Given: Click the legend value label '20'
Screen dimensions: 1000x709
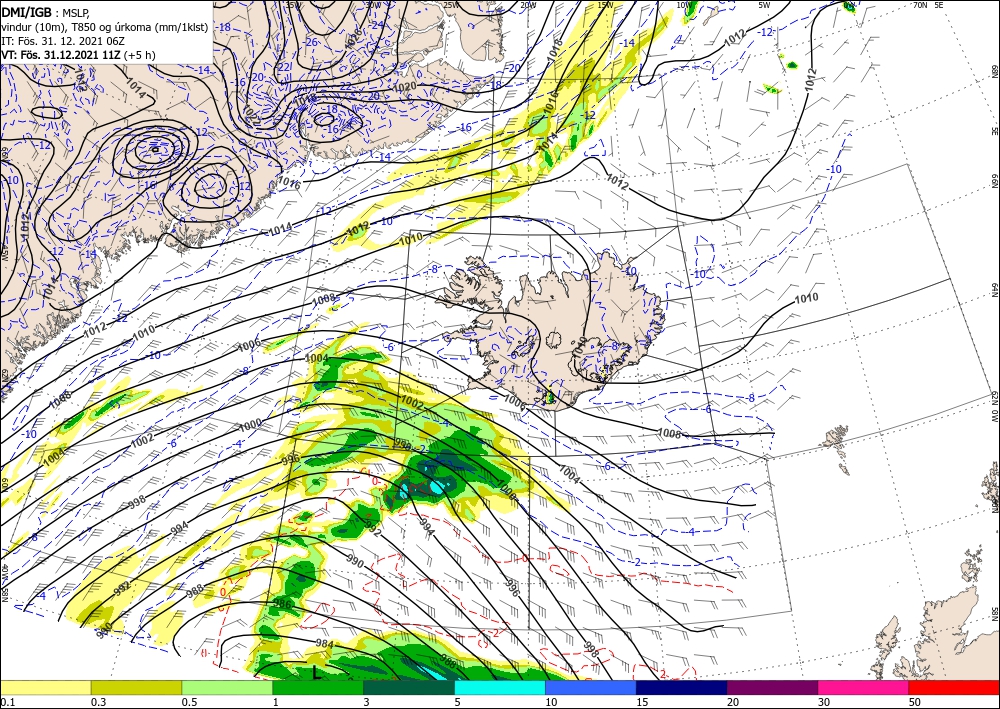Looking at the screenshot, I should (x=733, y=702).
